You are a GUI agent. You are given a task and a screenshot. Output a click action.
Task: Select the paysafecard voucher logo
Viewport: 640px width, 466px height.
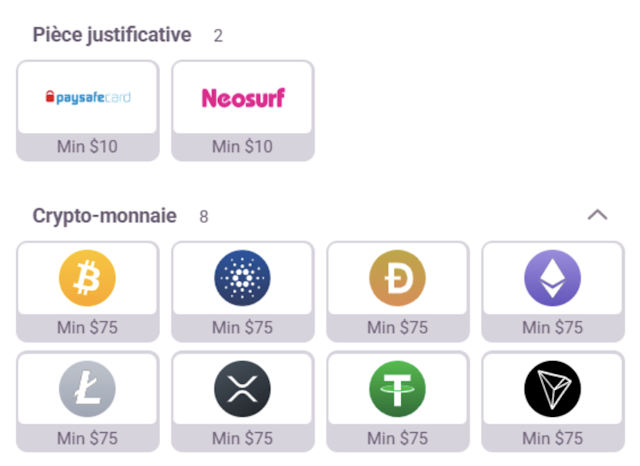(87, 97)
